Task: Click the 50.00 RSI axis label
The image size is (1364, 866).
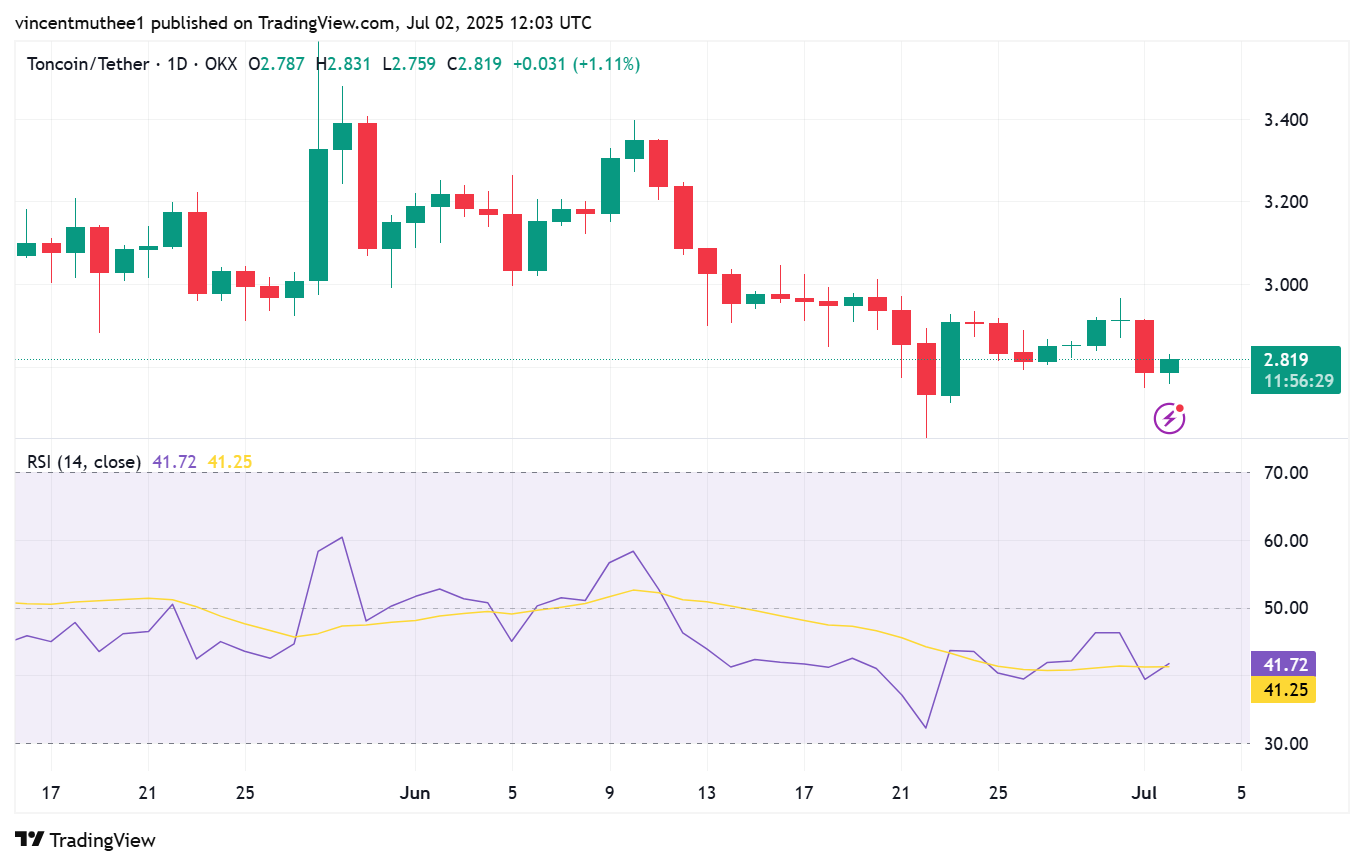Action: (1286, 608)
